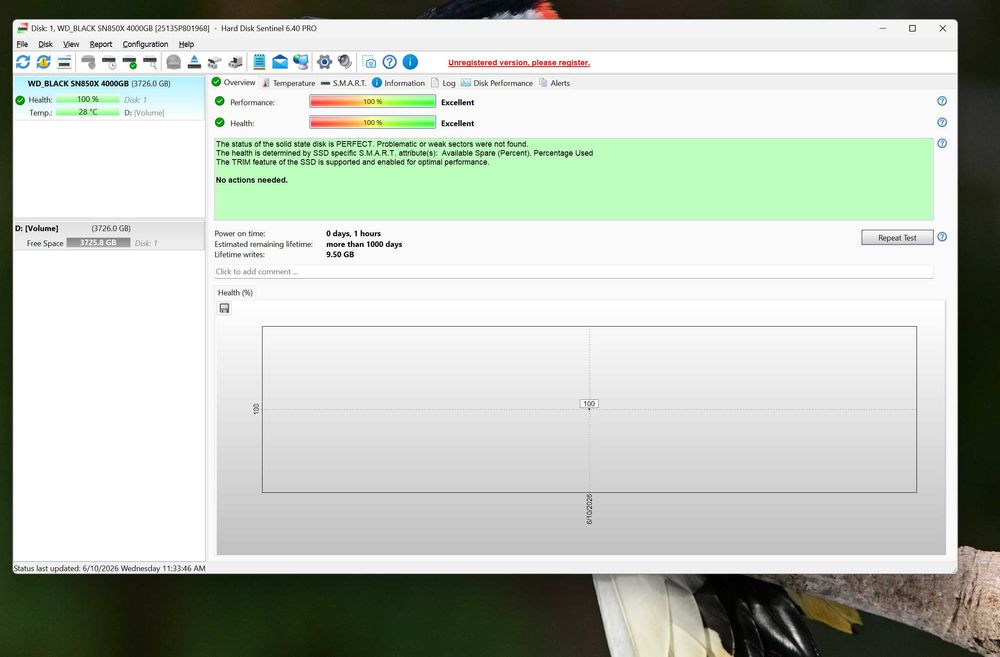Click the drive with clock toolbar icon
The height and width of the screenshot is (657, 1000).
pyautogui.click(x=109, y=62)
